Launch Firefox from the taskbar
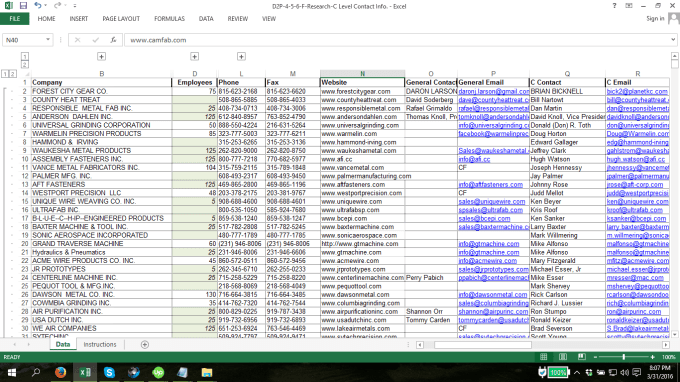Viewport: 680px width, 382px height. (60, 372)
